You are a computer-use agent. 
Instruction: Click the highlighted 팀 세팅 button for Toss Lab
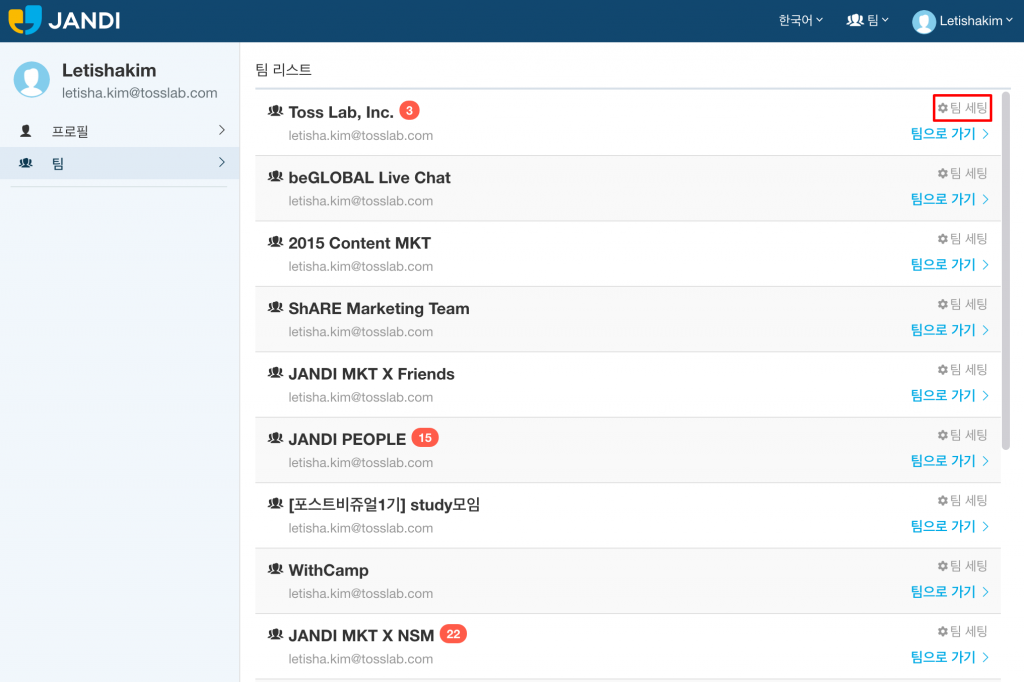[961, 107]
